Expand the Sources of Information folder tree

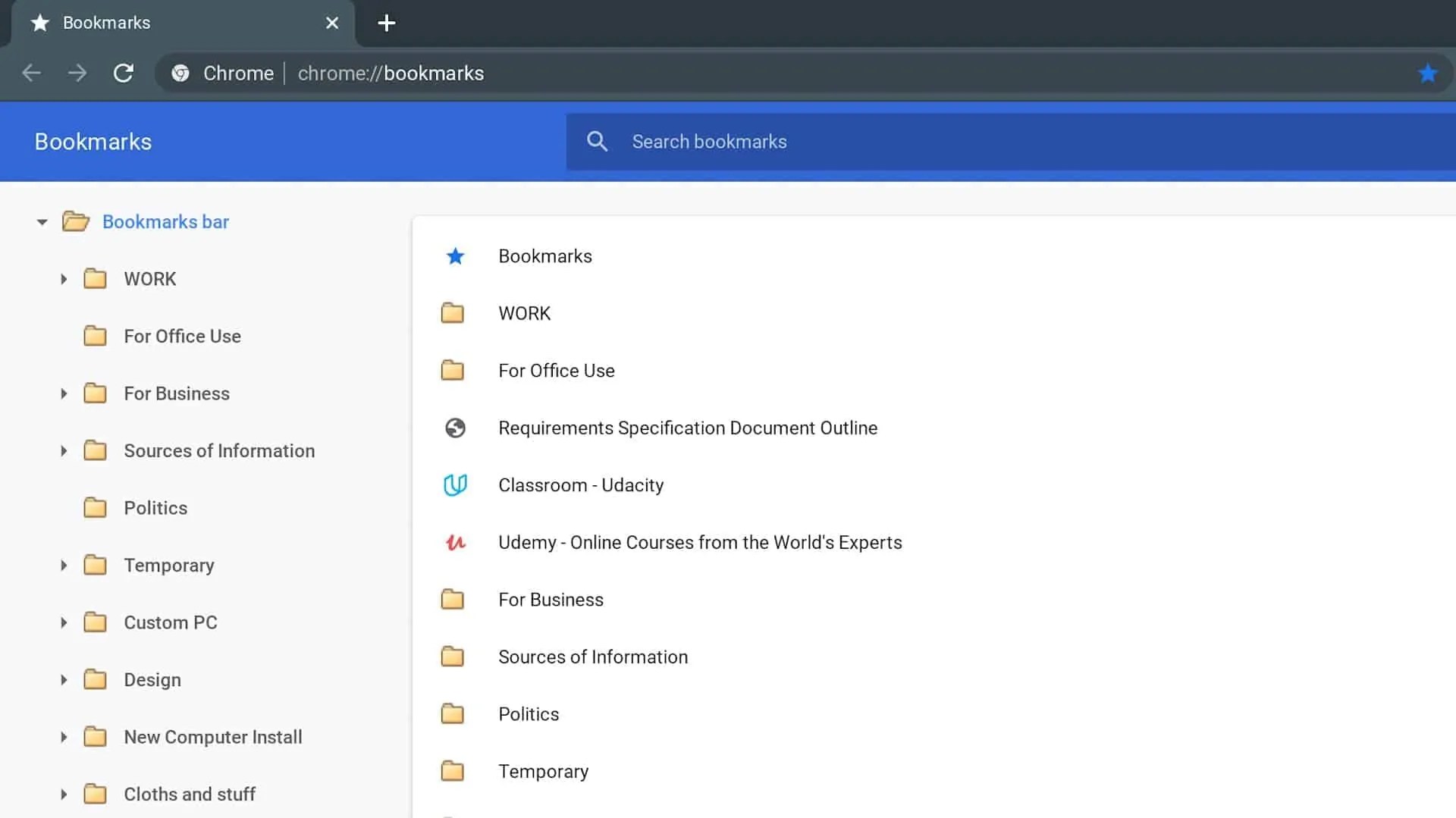tap(63, 450)
